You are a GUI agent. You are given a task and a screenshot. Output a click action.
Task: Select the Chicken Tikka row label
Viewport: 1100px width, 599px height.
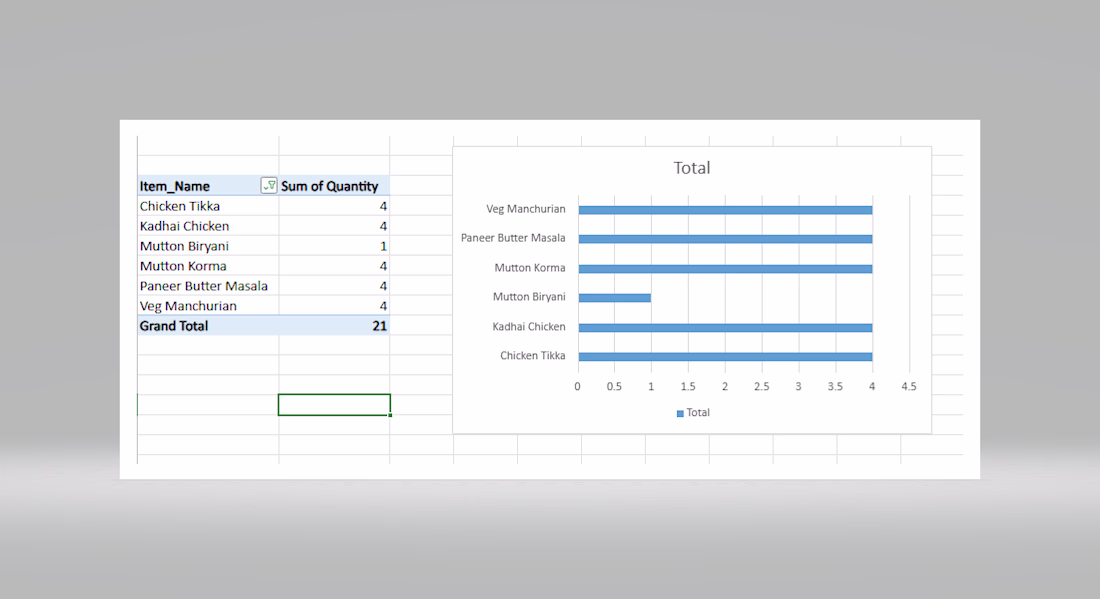point(180,206)
